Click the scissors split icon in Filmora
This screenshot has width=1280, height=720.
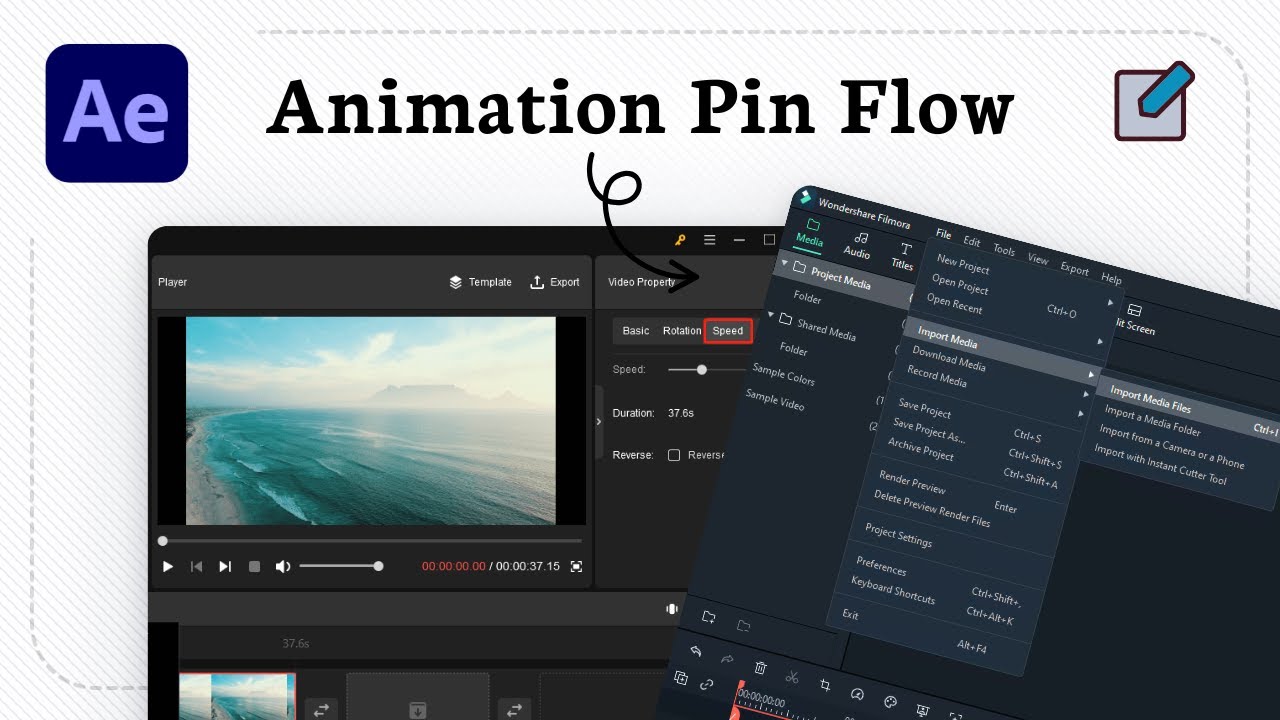tap(792, 676)
